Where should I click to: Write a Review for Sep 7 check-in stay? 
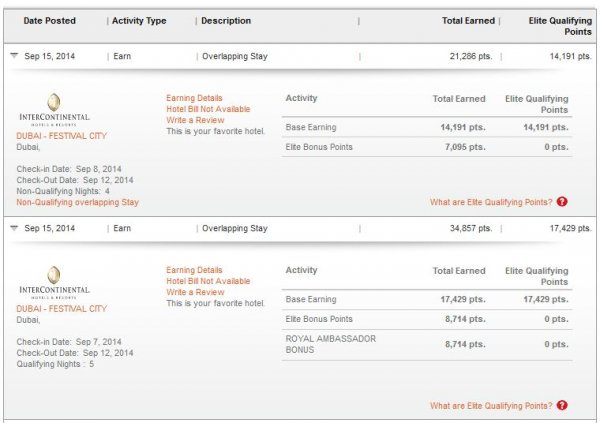click(x=195, y=292)
